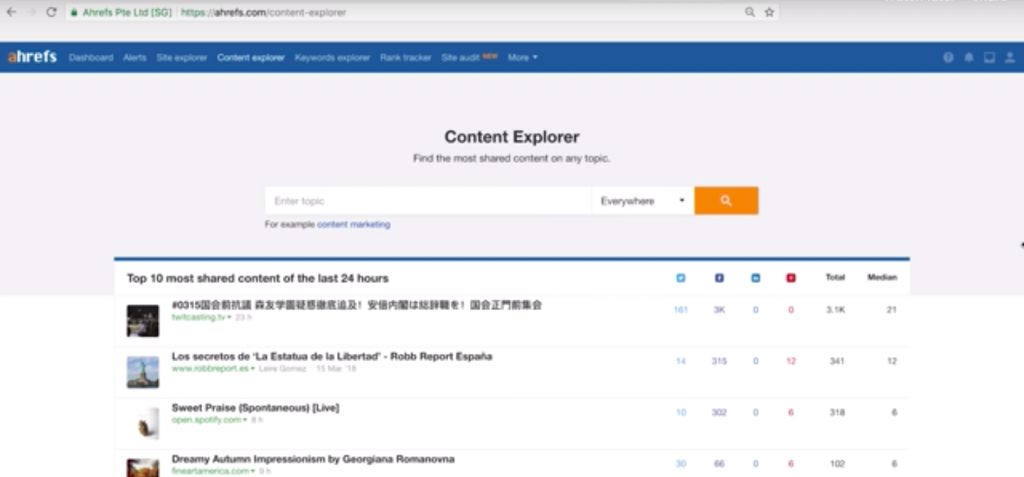
Task: Click the Pinterest shares column icon
Action: pyautogui.click(x=791, y=278)
